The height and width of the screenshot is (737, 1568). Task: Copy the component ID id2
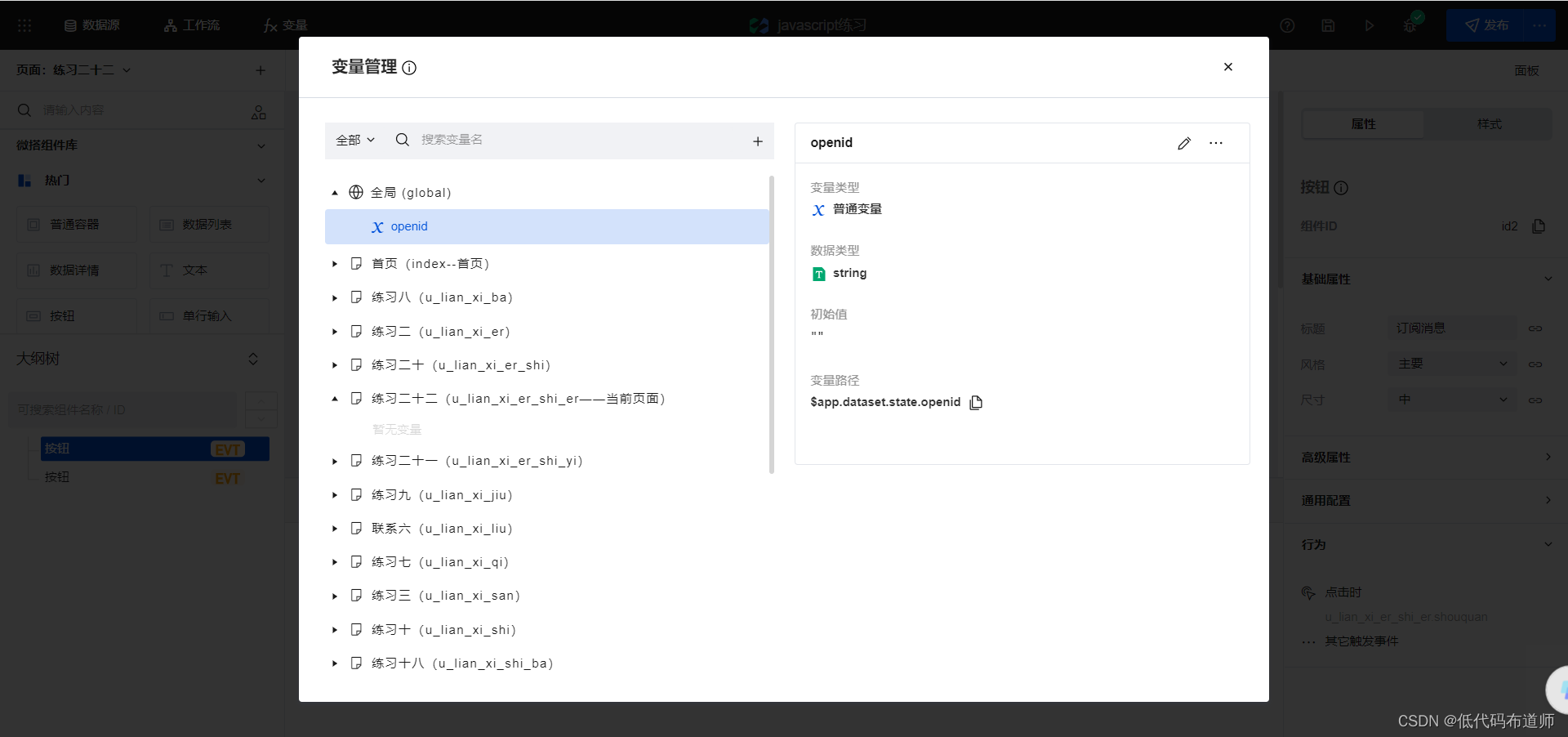tap(1539, 226)
